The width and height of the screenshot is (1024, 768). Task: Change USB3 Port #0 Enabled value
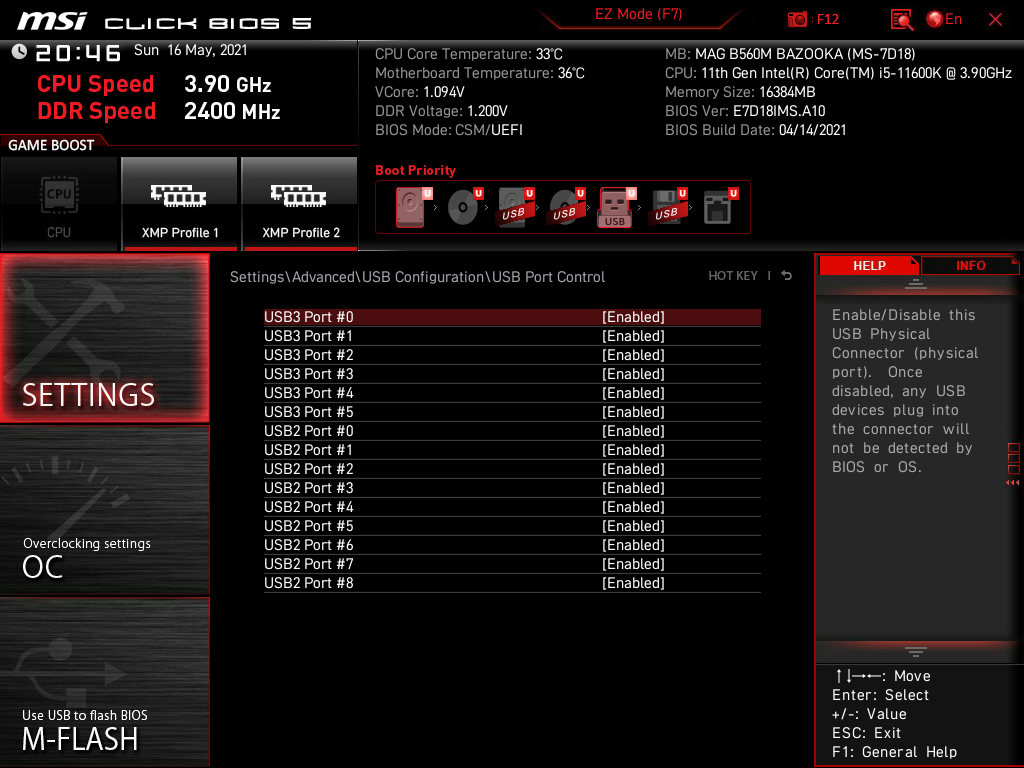pos(633,317)
